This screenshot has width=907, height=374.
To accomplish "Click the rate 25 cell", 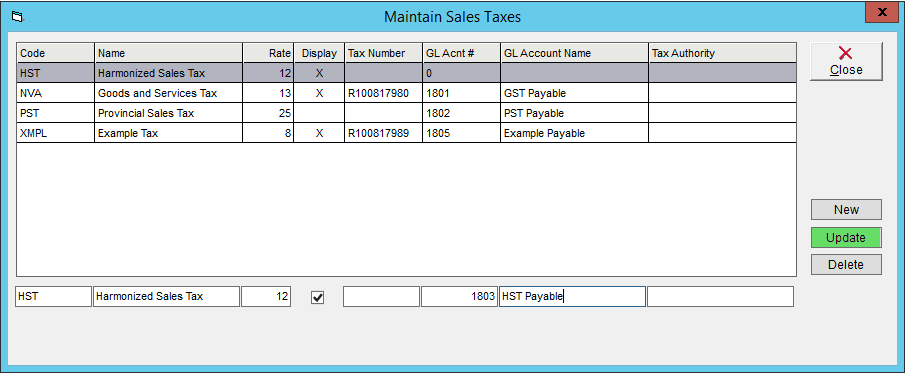I will click(268, 113).
